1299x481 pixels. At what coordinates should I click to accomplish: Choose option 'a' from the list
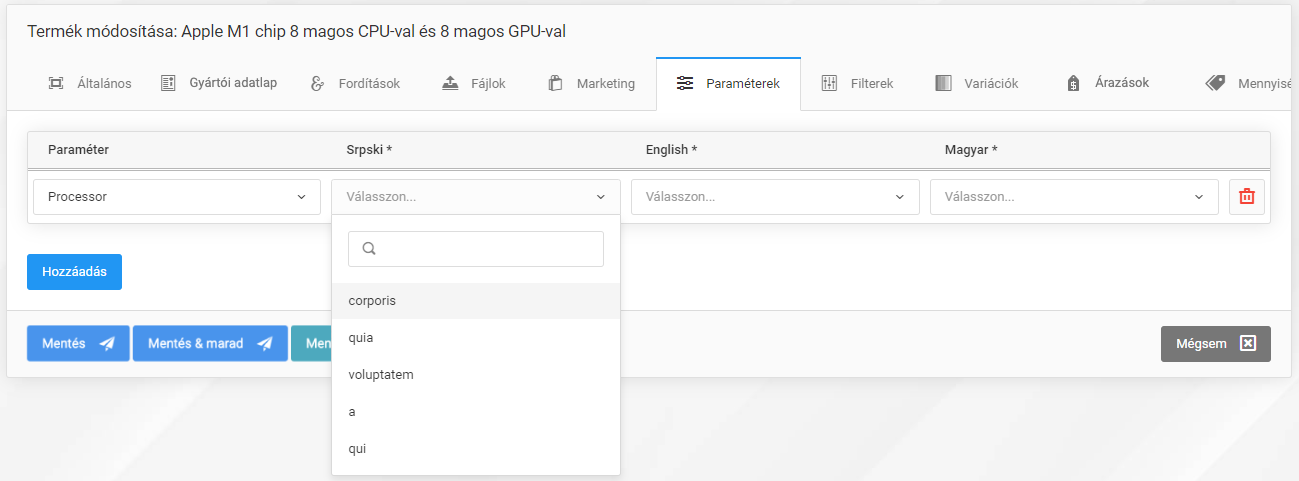(476, 412)
